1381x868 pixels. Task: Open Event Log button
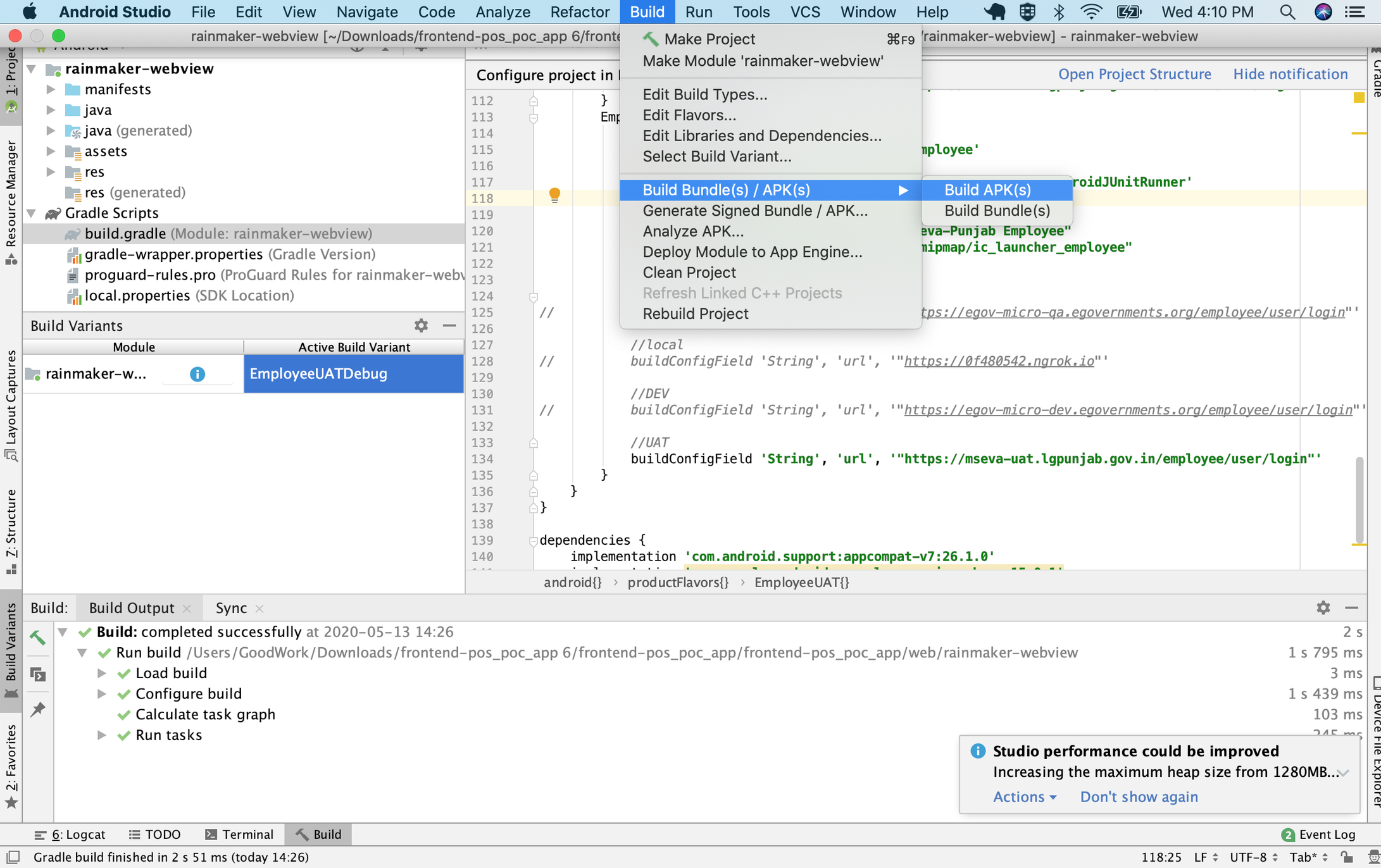pyautogui.click(x=1318, y=834)
